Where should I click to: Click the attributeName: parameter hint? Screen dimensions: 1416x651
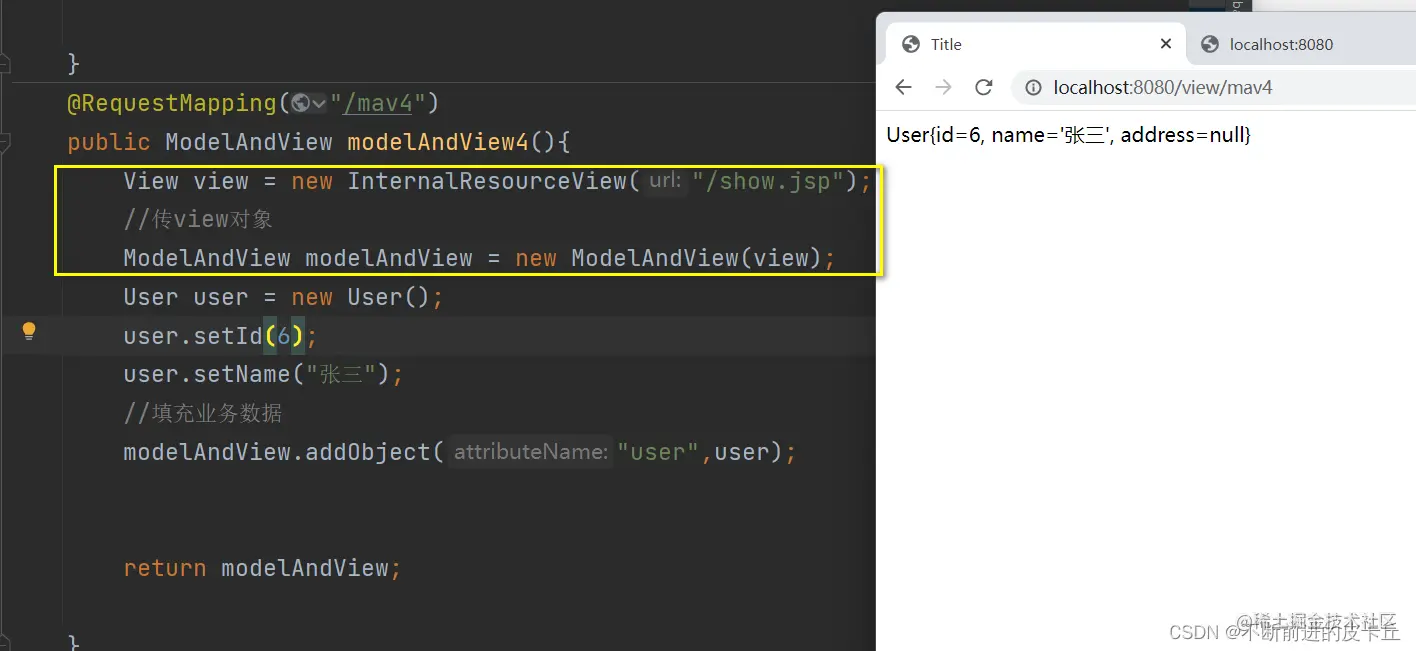click(x=530, y=452)
